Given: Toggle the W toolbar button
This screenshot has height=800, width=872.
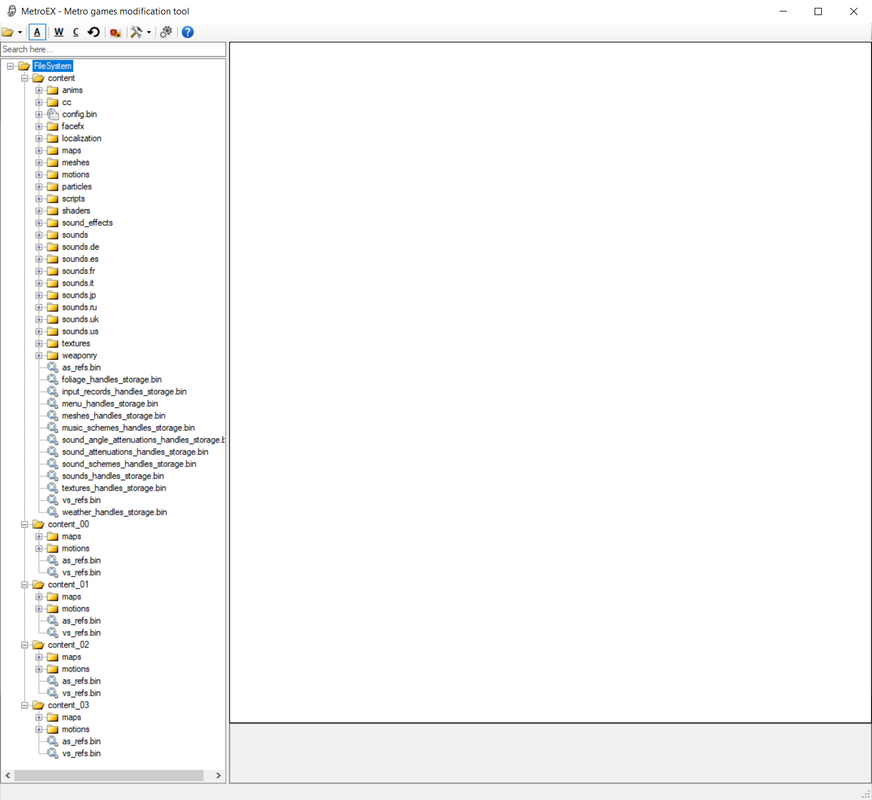Looking at the screenshot, I should (58, 32).
